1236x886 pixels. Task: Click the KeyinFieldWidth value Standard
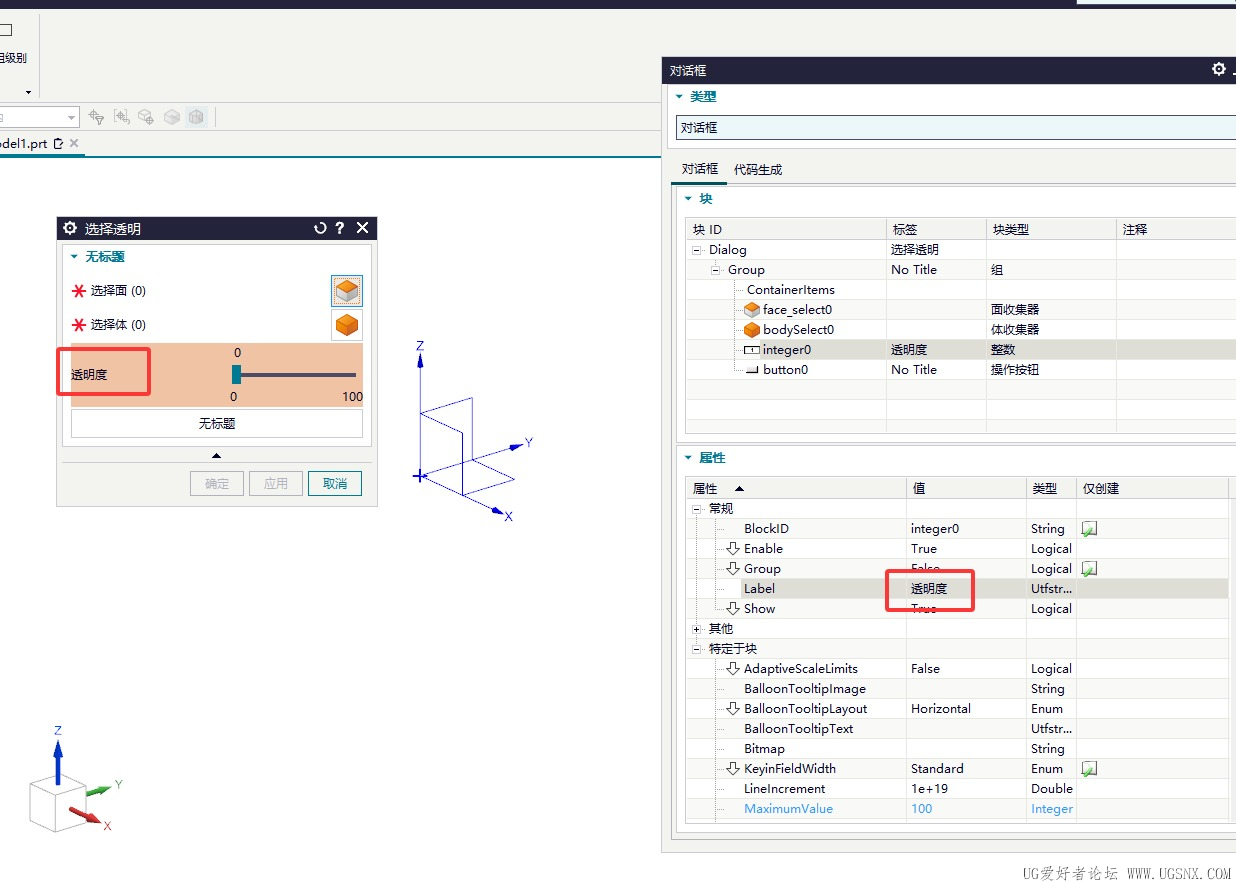coord(966,769)
